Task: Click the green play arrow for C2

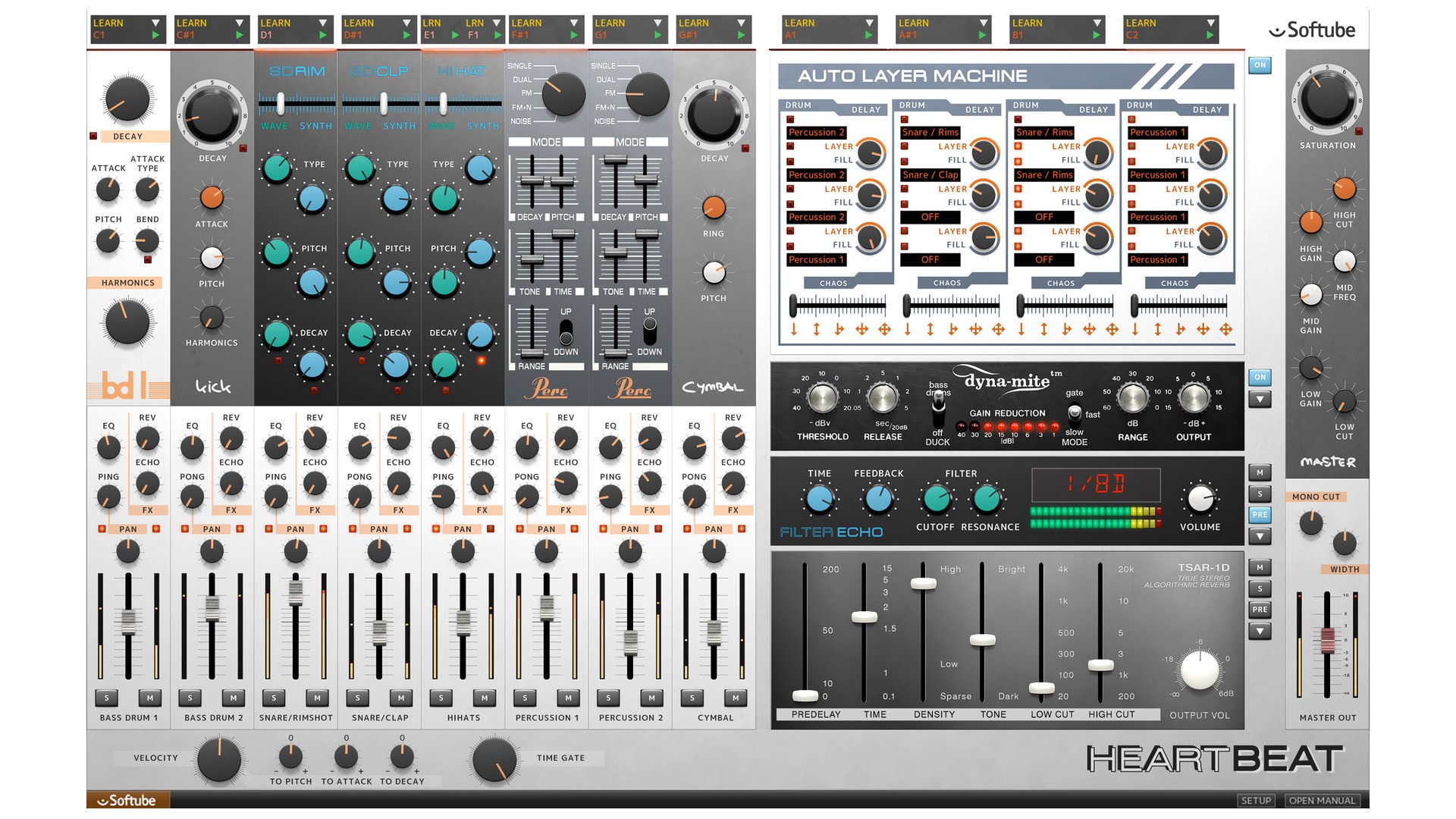Action: [x=1210, y=35]
